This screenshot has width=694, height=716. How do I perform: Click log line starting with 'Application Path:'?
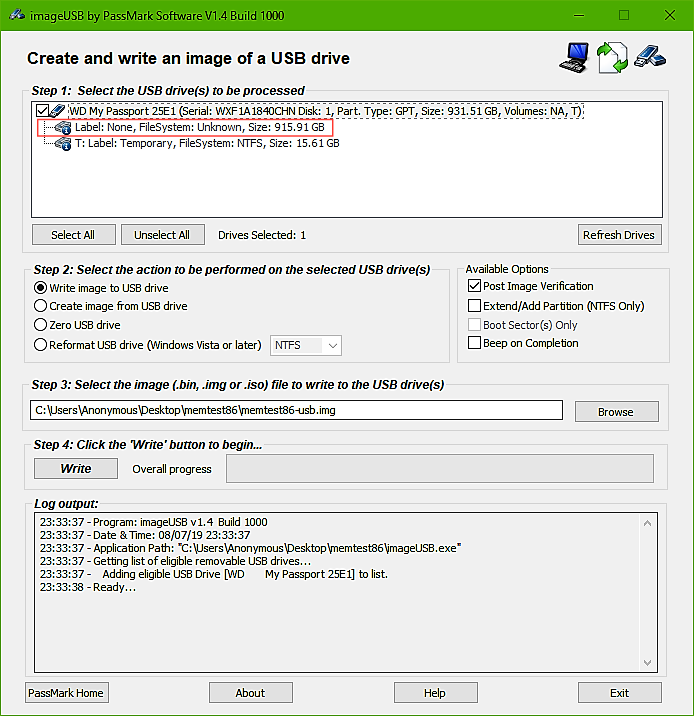[251, 548]
